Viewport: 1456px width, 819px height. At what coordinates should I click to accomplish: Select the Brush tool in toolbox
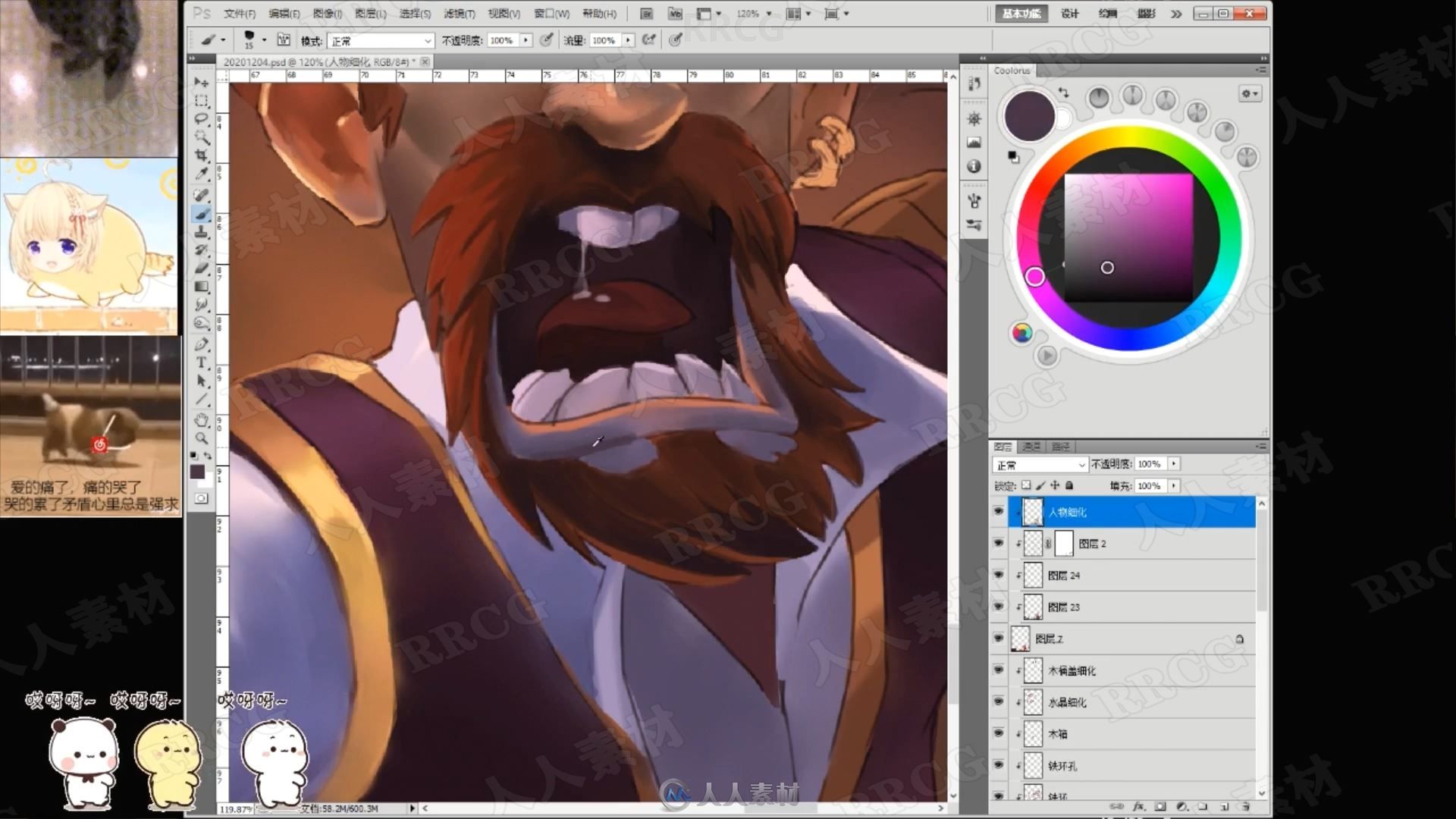tap(201, 215)
